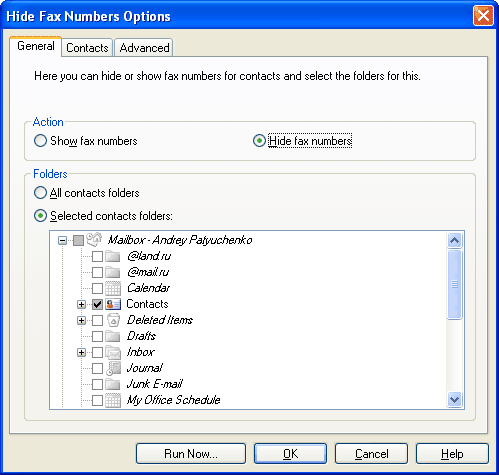Open the Contacts tab
This screenshot has width=499, height=475.
87,48
